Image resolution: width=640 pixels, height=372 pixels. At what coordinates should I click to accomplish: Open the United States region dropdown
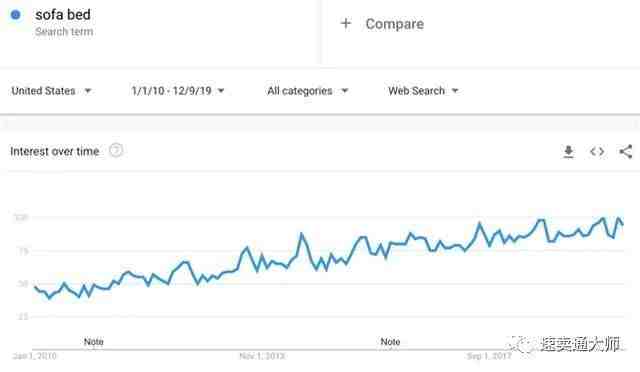point(51,91)
